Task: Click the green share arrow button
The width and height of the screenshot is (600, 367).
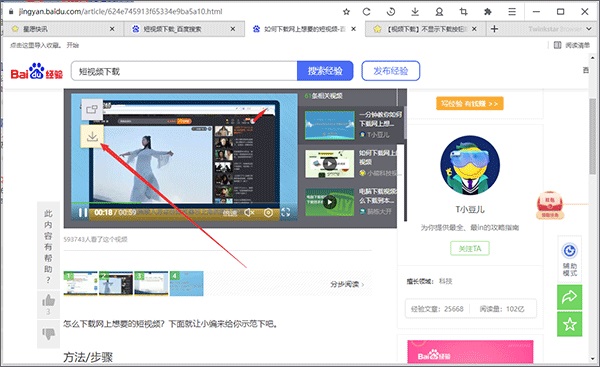Action: 569,297
